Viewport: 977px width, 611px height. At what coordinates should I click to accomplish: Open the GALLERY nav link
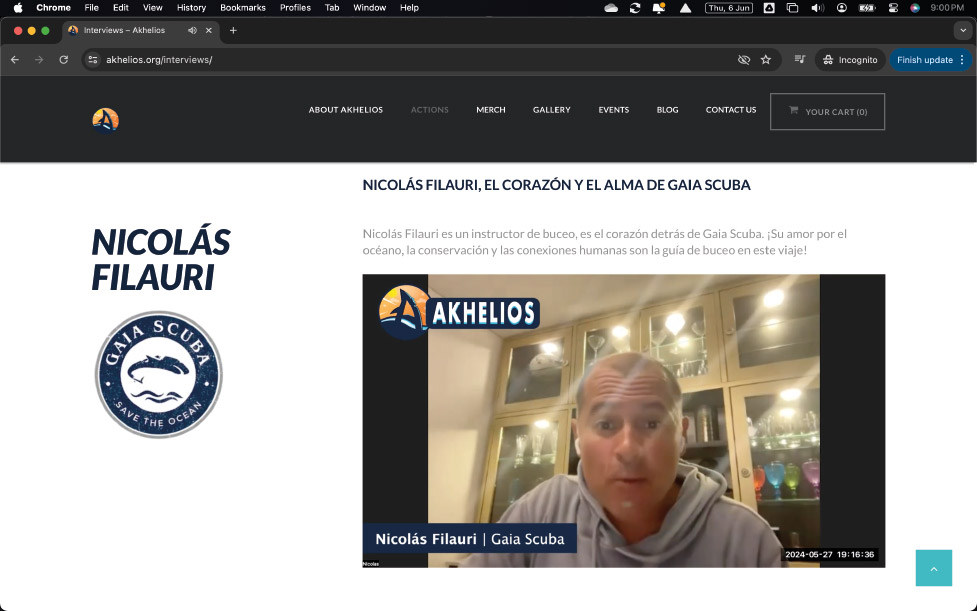point(551,110)
